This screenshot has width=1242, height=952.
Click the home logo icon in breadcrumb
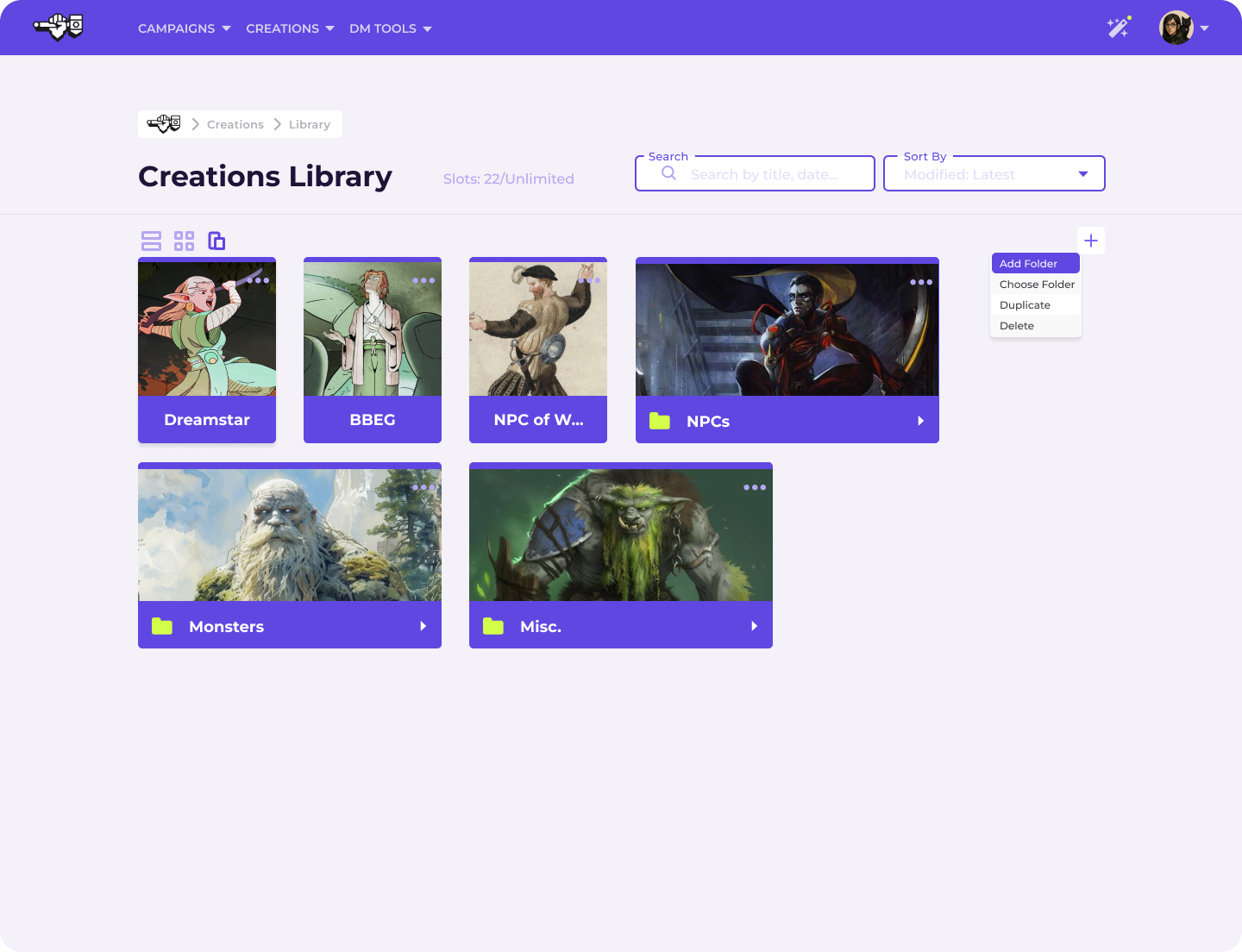pos(163,124)
